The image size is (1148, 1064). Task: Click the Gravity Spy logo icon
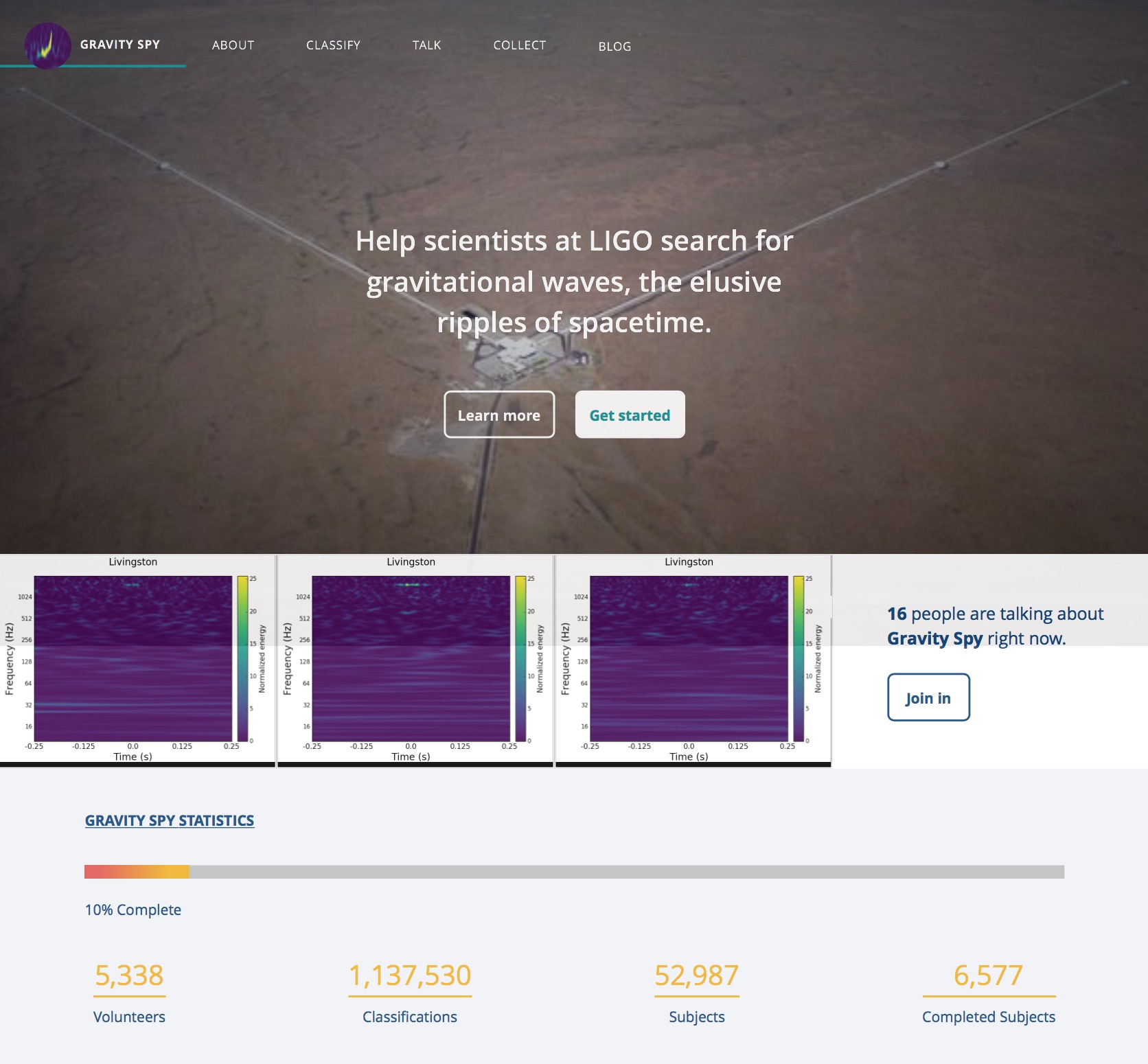(47, 45)
